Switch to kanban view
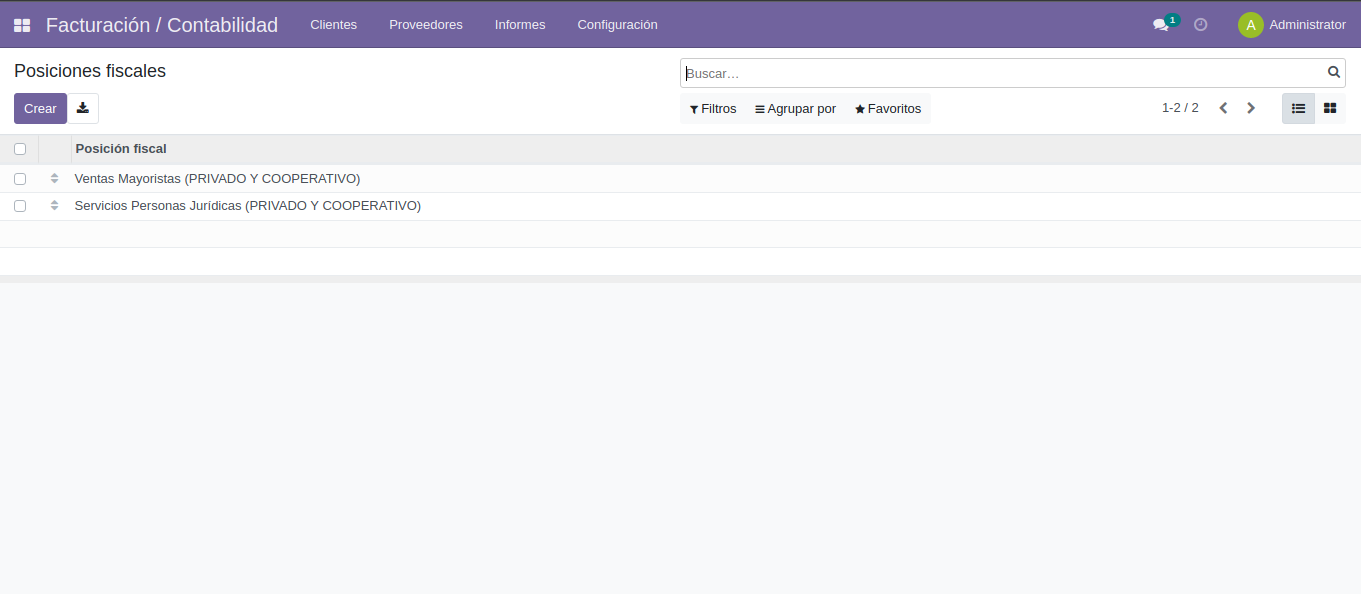 (x=1329, y=108)
